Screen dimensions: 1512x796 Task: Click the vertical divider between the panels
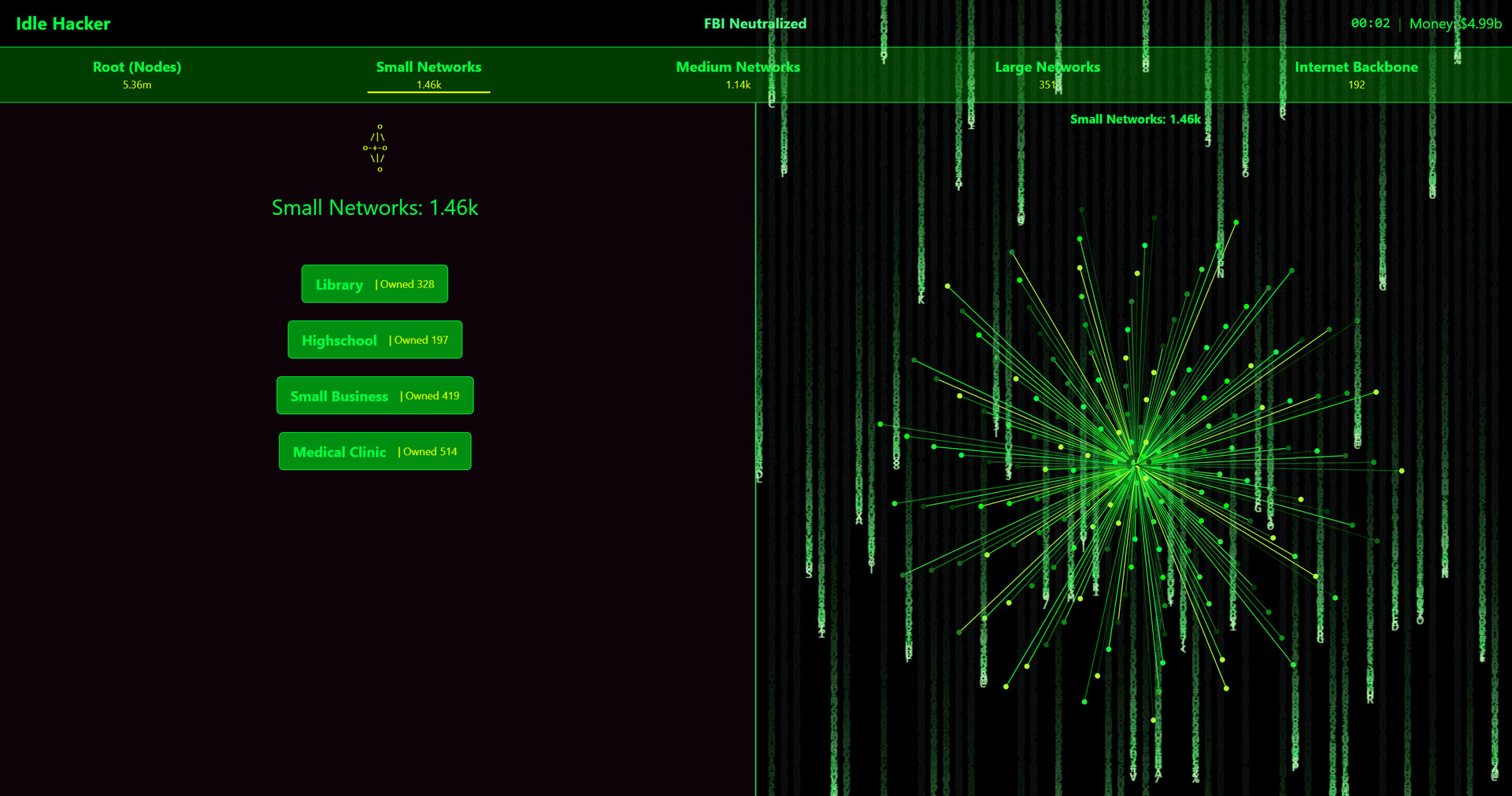pyautogui.click(x=755, y=449)
